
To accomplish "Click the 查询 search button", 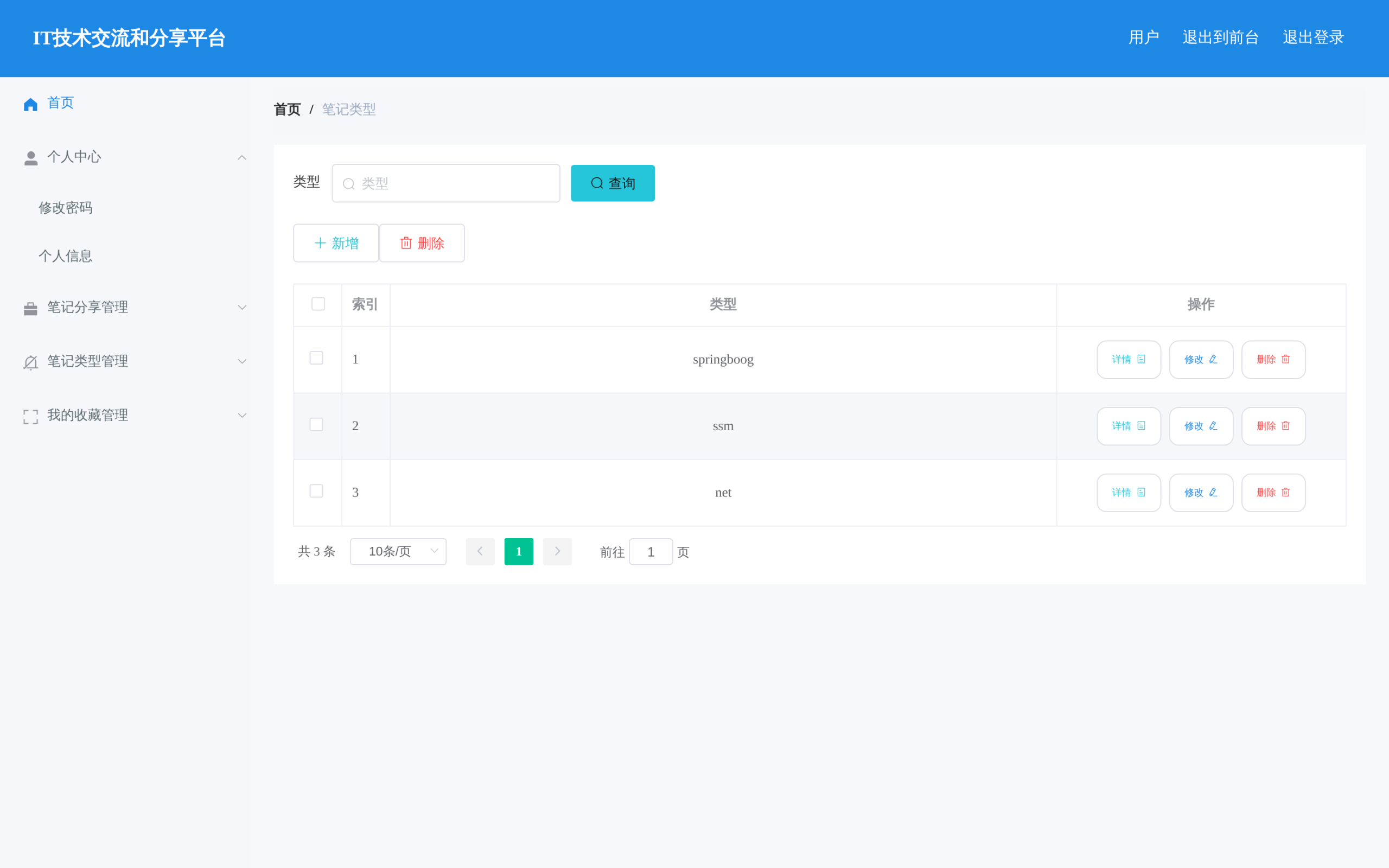I will pyautogui.click(x=613, y=183).
